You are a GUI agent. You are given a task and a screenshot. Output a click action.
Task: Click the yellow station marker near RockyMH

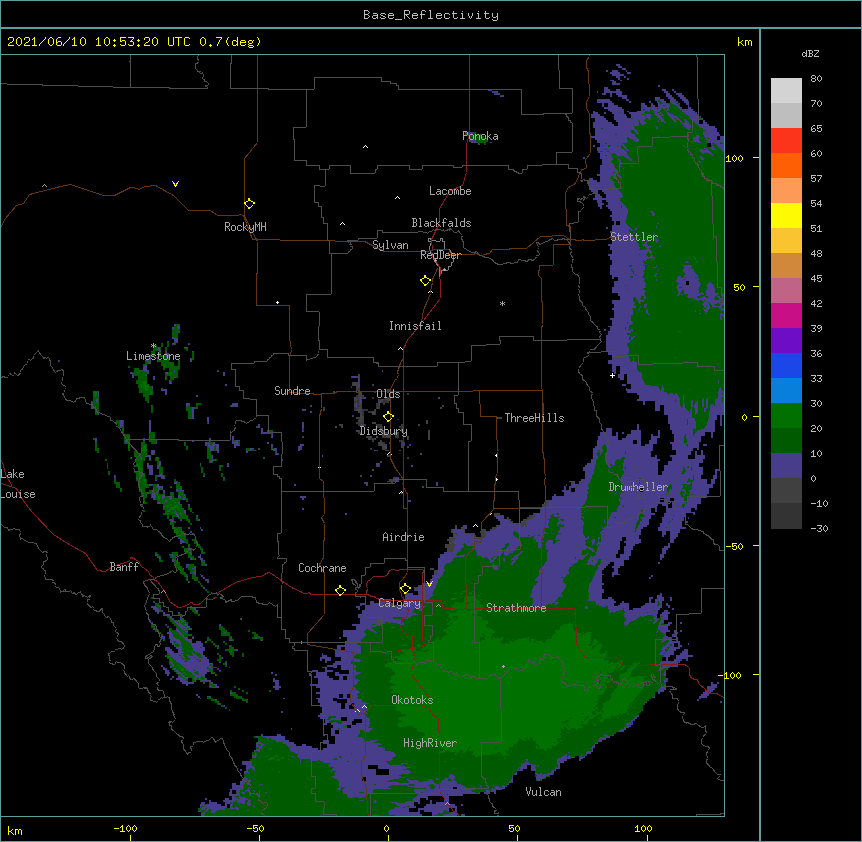point(250,204)
